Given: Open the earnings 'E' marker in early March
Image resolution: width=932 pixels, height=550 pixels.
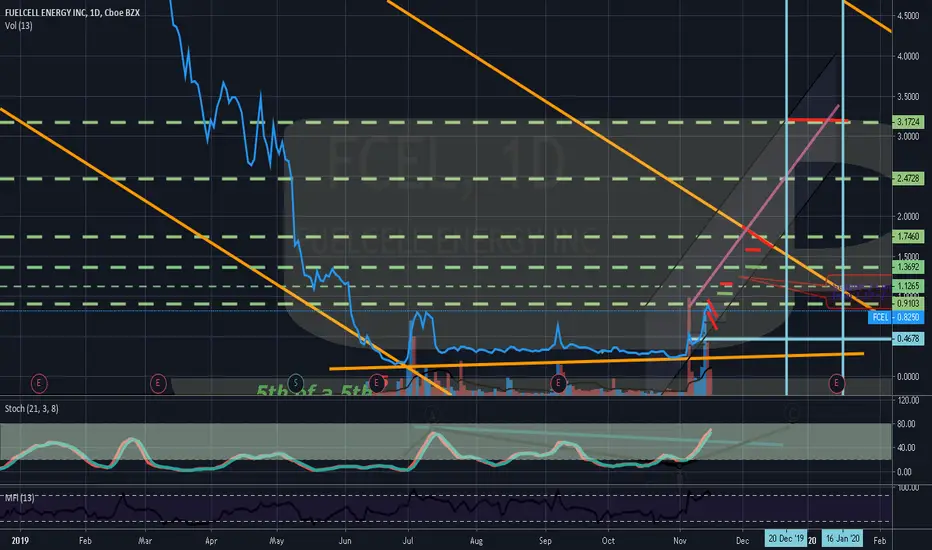Looking at the screenshot, I should click(158, 383).
